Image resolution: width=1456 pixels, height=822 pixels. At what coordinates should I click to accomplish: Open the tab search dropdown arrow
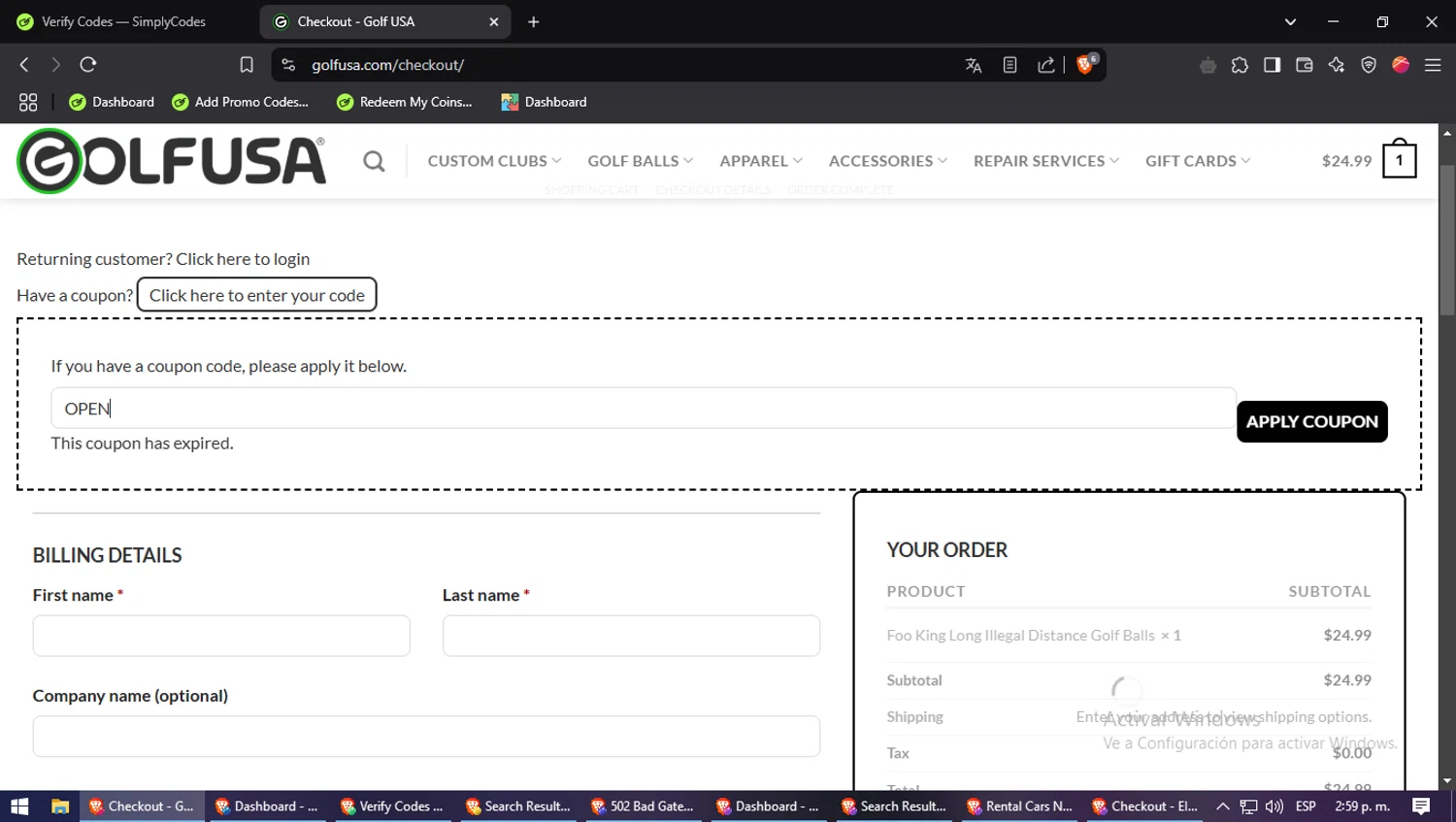[x=1290, y=21]
